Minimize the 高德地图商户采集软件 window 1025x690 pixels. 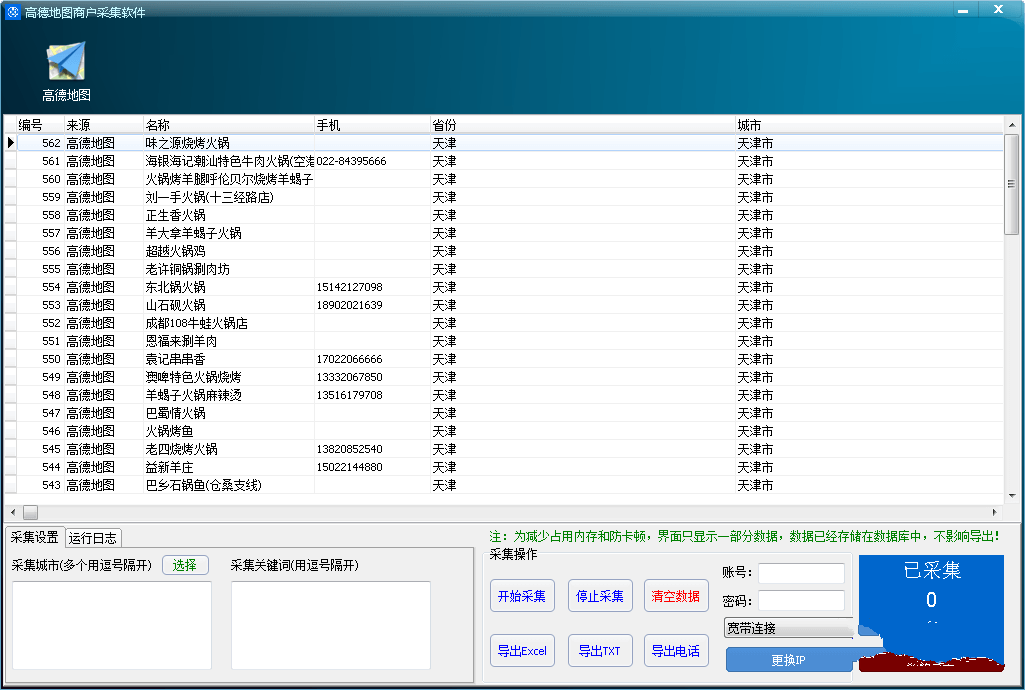964,10
